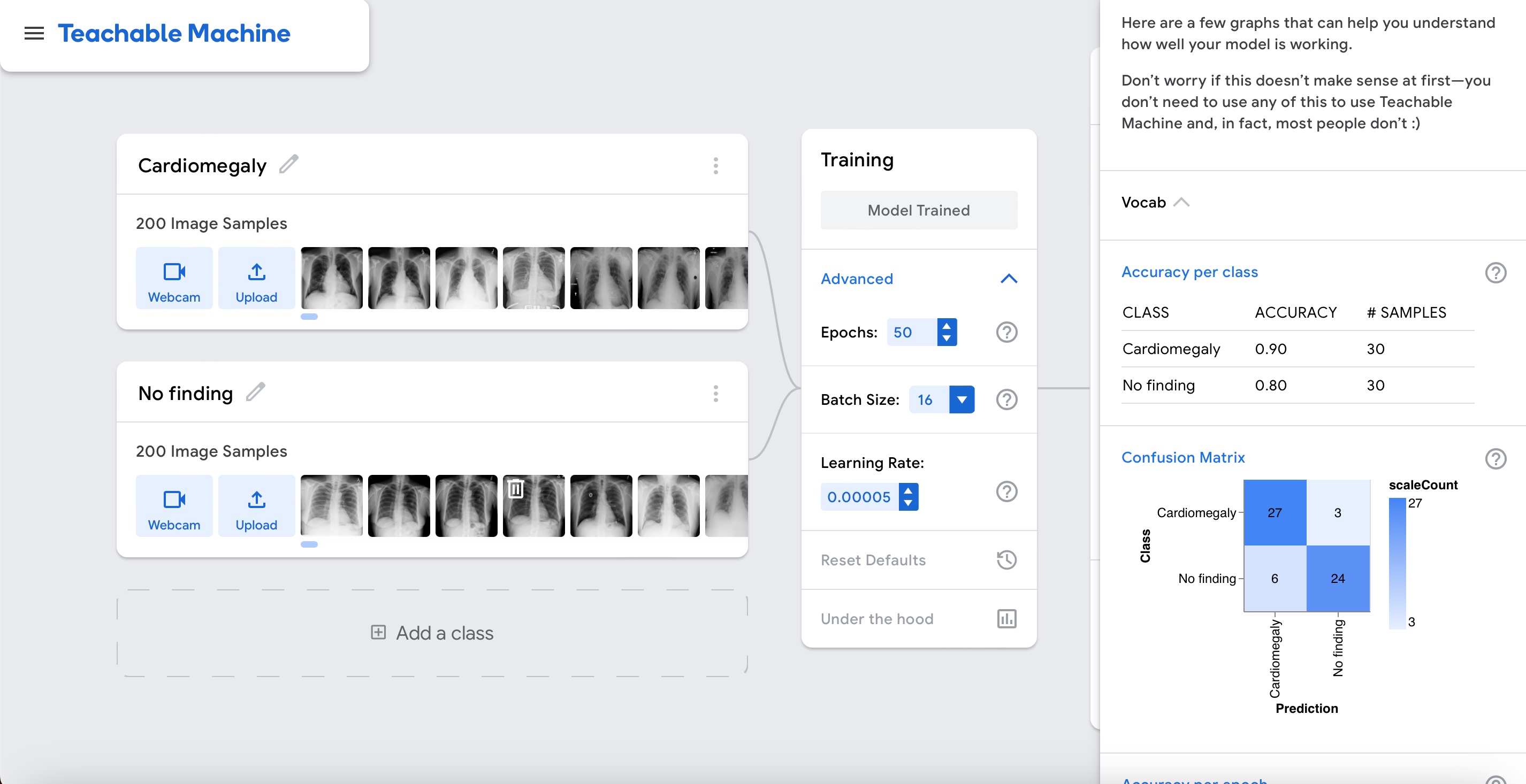Click the trash icon on the X-ray thumbnail

click(x=515, y=488)
